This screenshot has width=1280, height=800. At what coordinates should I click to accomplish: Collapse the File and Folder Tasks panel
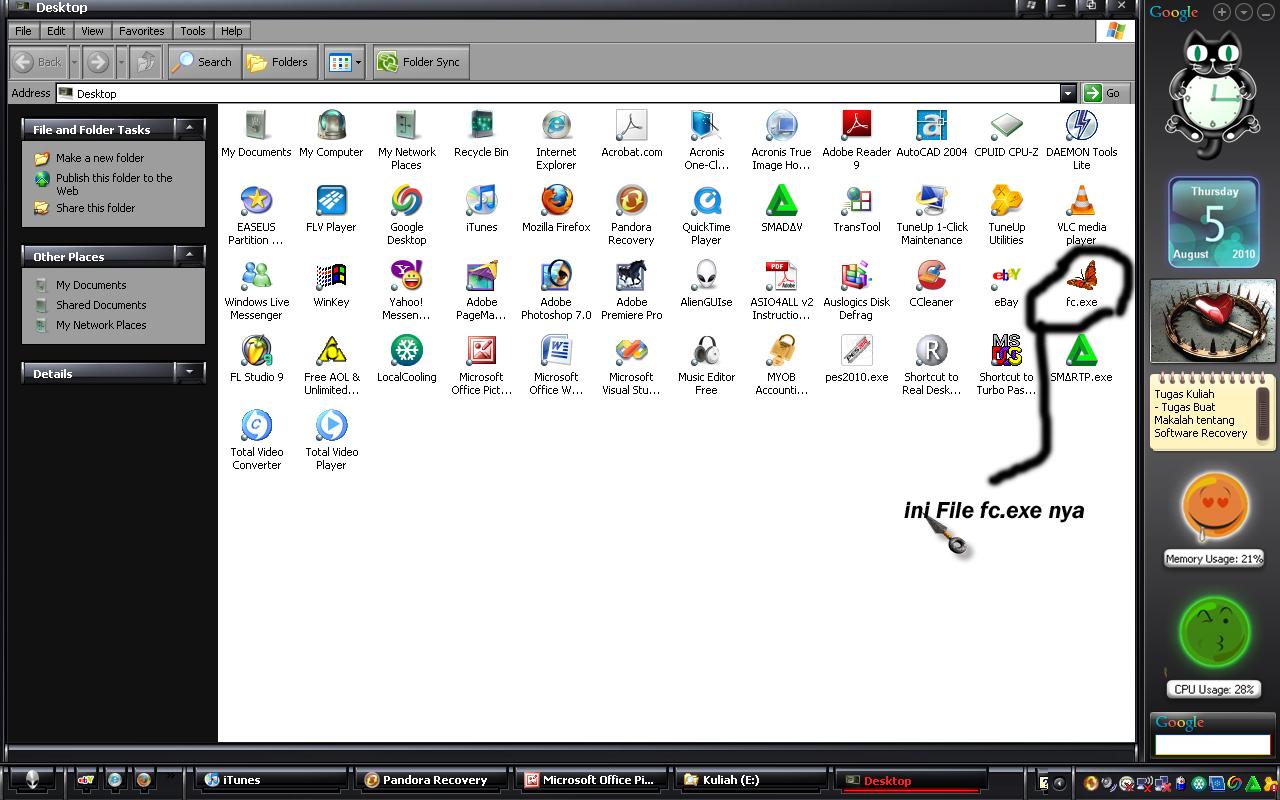click(189, 128)
